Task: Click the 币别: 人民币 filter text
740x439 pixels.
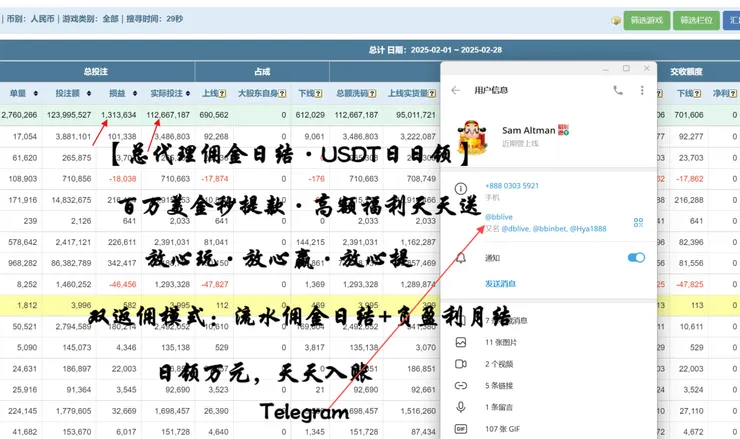Action: (31, 19)
